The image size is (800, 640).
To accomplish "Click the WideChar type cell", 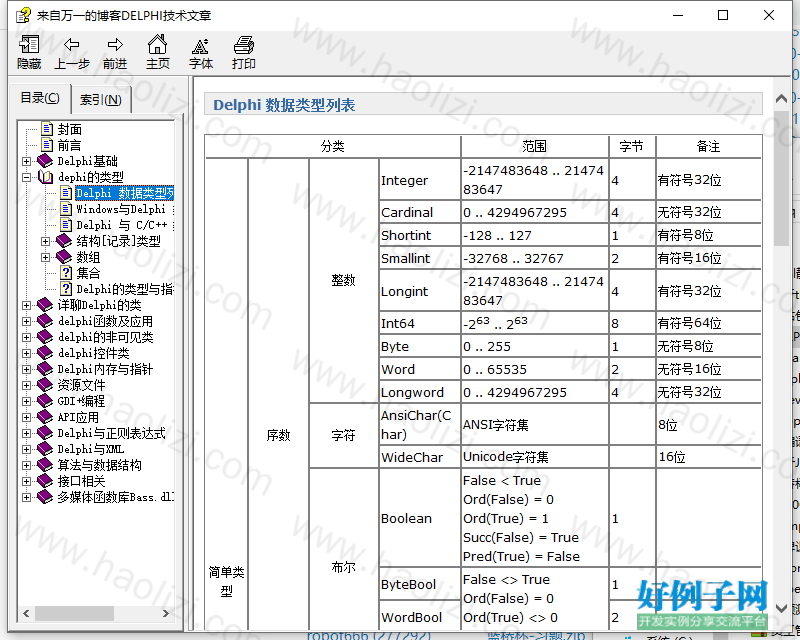I will tap(420, 457).
